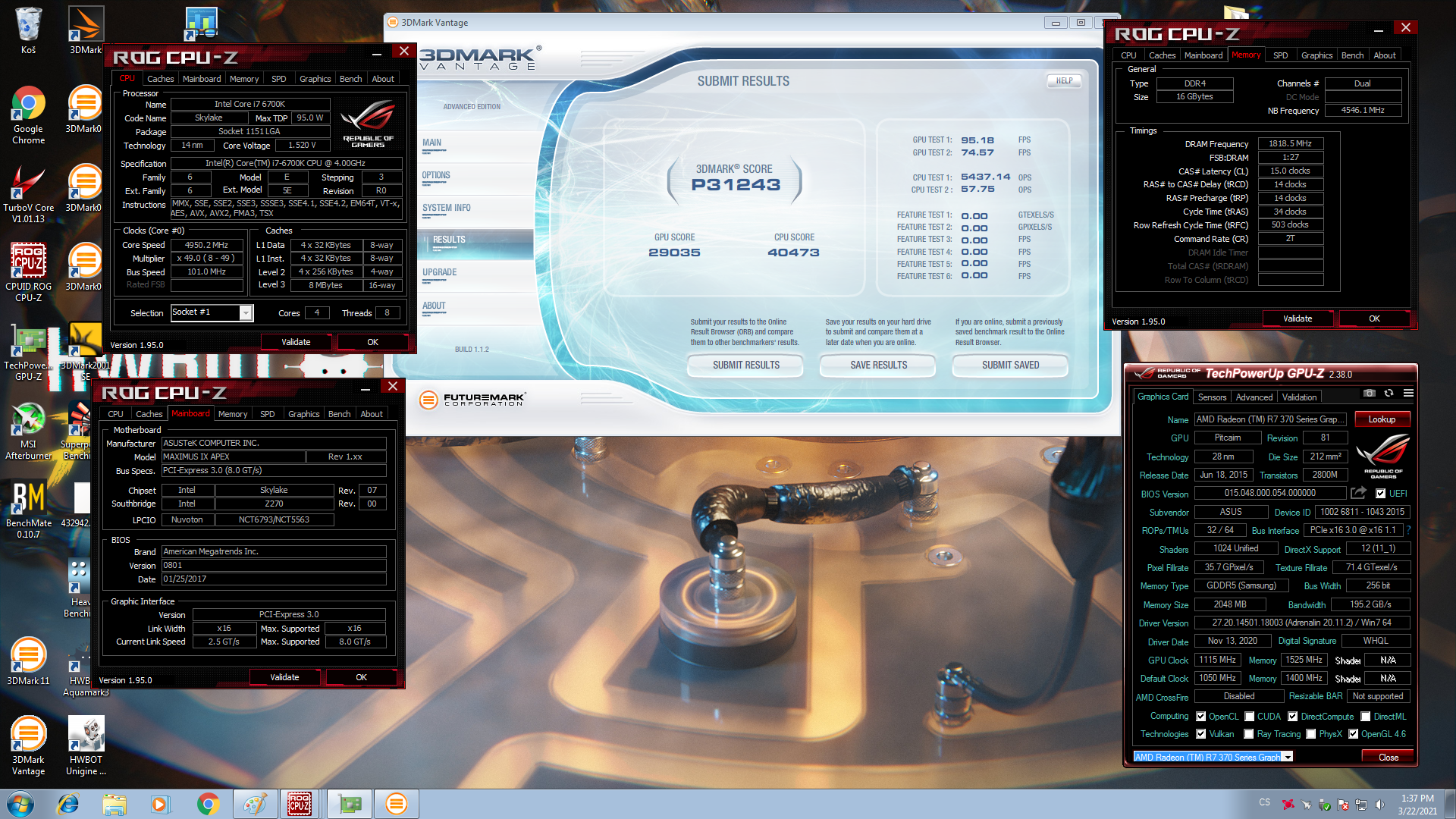Viewport: 1456px width, 819px height.
Task: Click the SAVE RESULTS button
Action: (878, 366)
